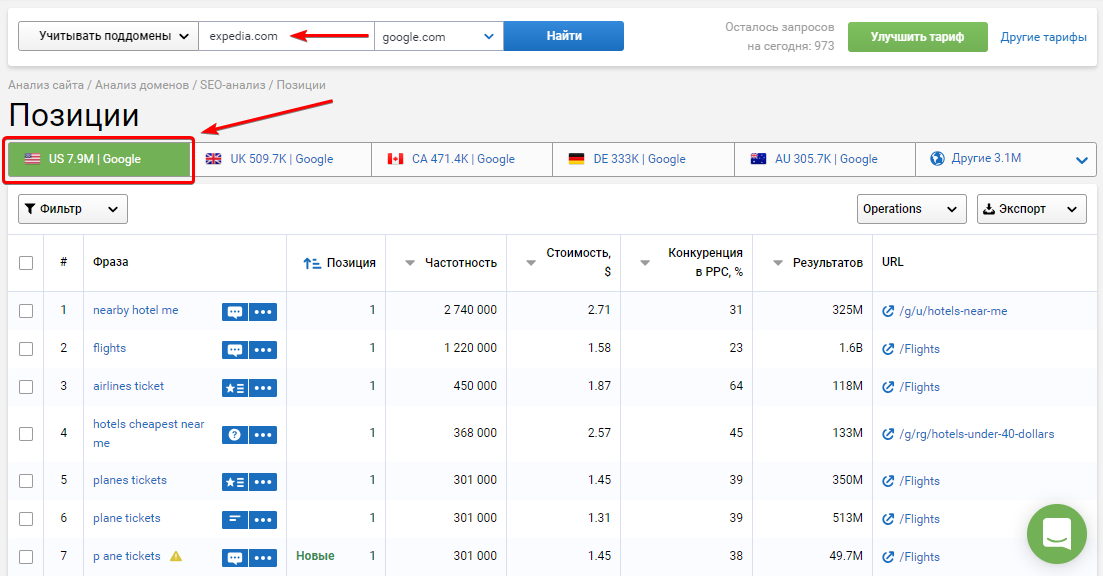This screenshot has height=576, width=1103.
Task: Open the /g/u/hotels-near-me URL link
Action: [x=953, y=311]
